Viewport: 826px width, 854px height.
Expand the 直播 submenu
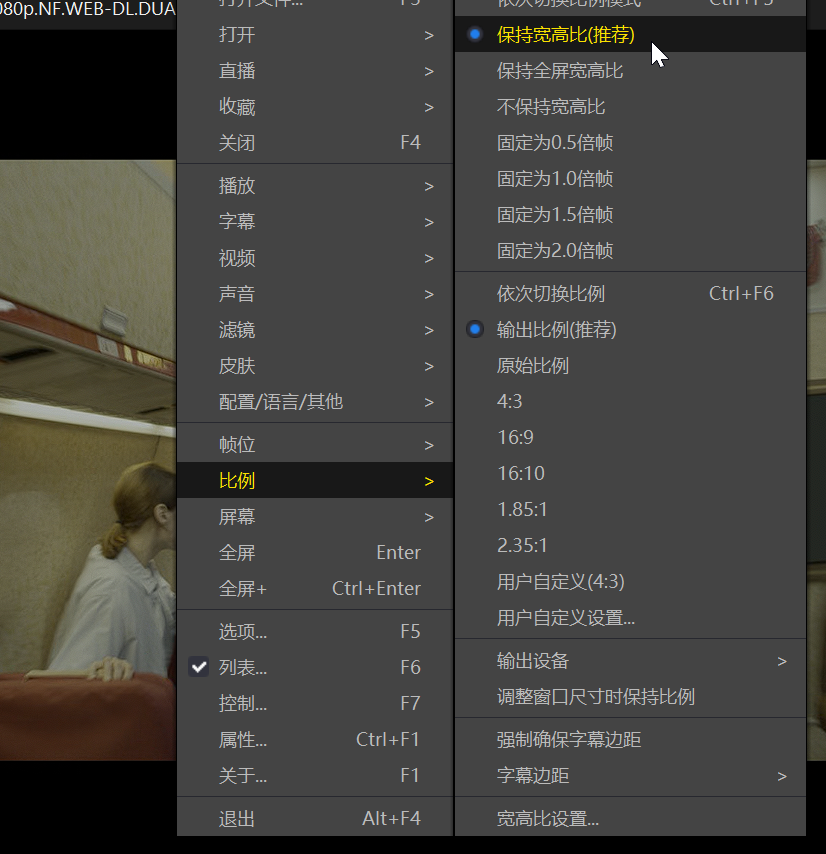(x=315, y=71)
